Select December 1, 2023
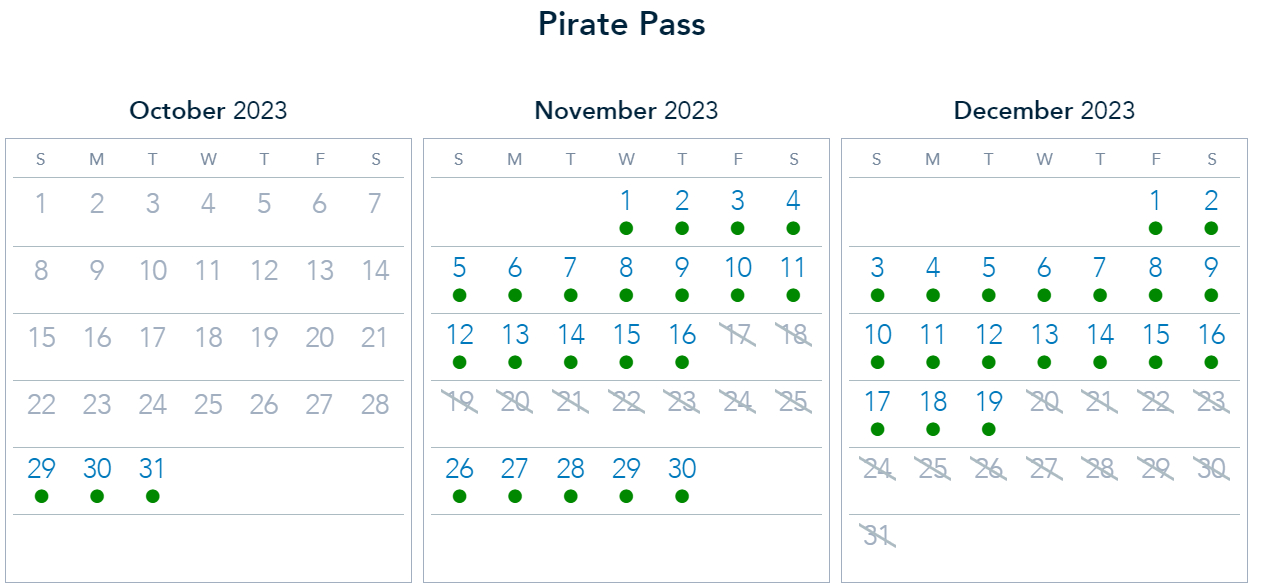The height and width of the screenshot is (587, 1279). tap(1155, 202)
